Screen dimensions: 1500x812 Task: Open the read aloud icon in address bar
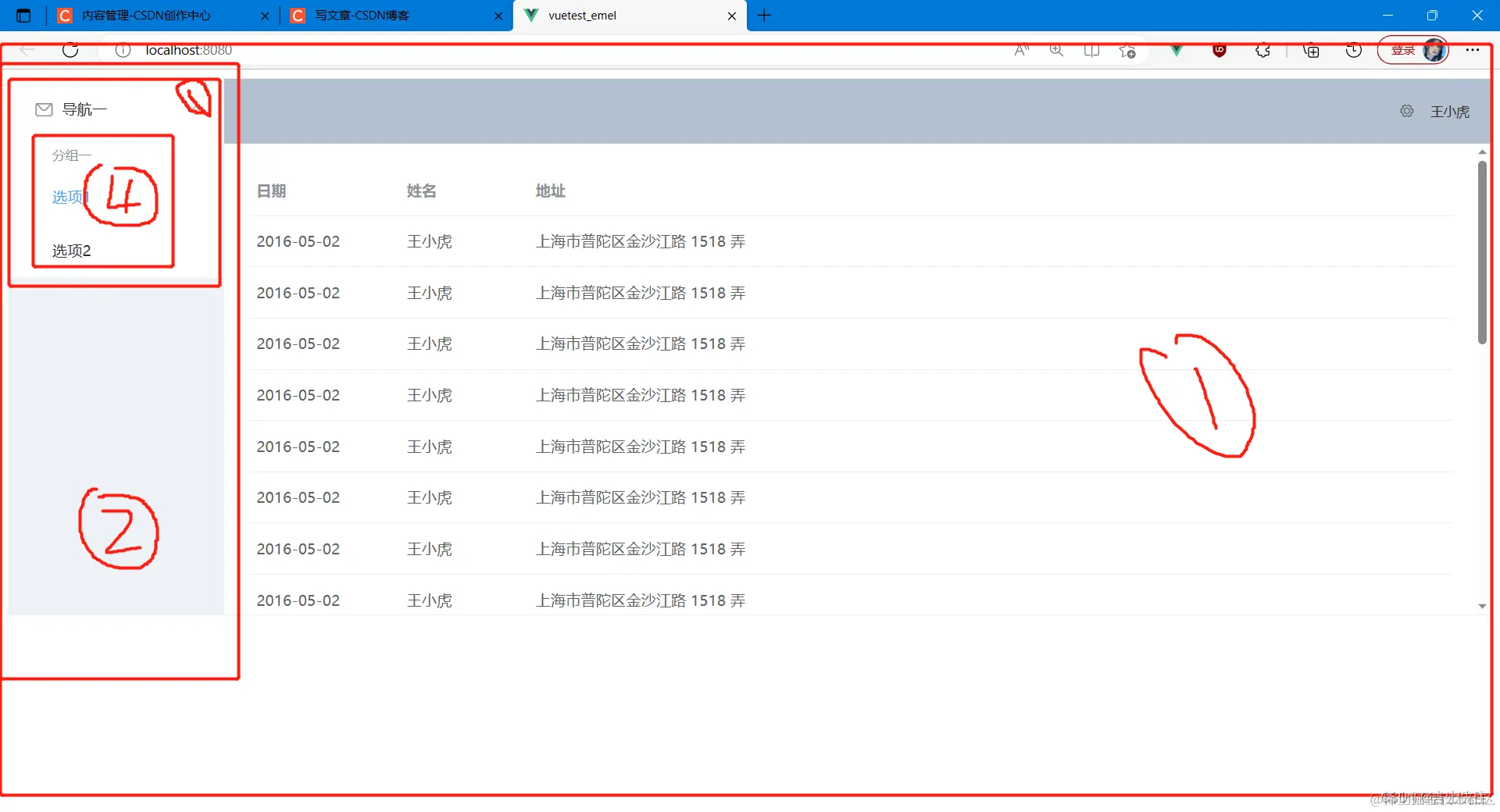(x=1022, y=51)
